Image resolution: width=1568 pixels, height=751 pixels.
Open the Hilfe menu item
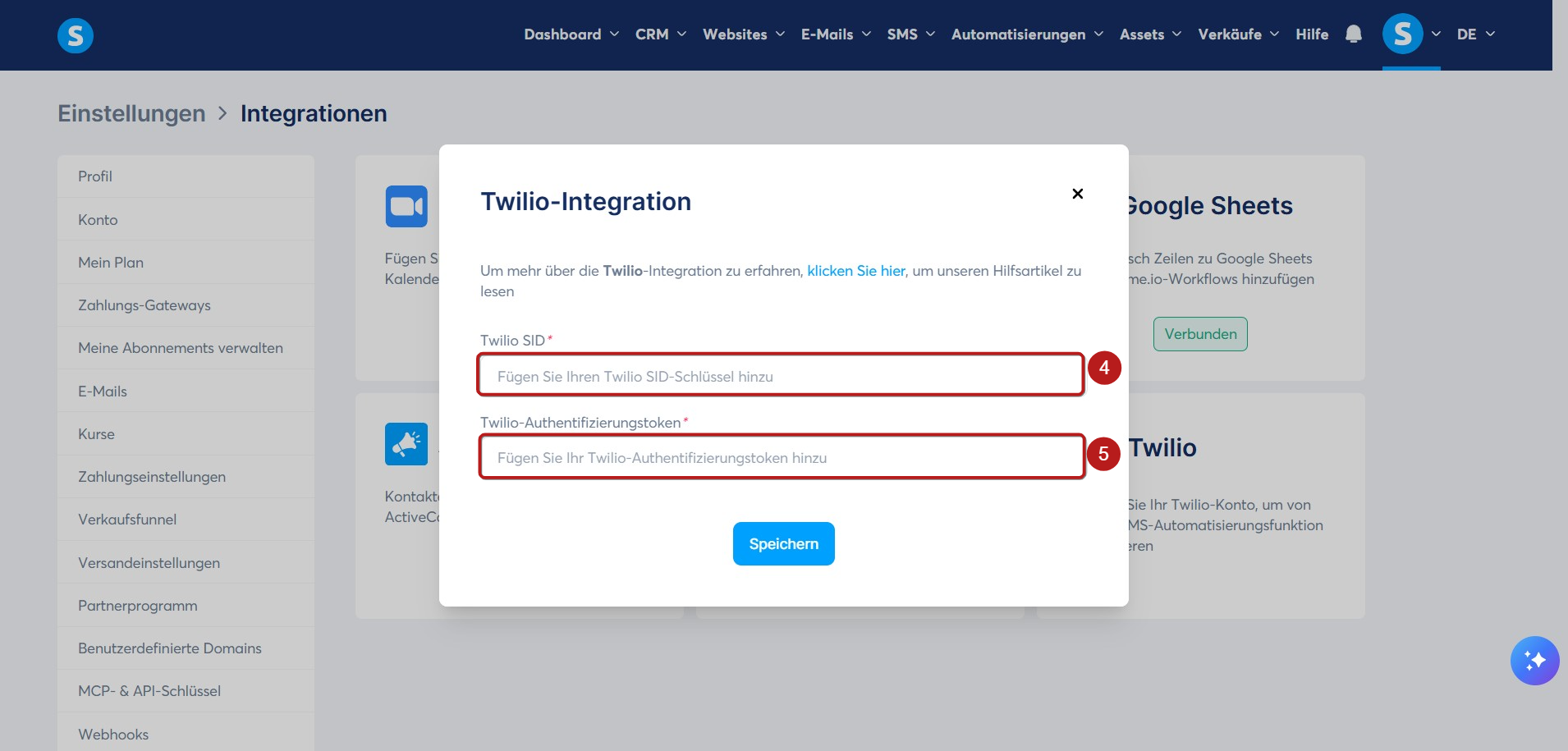click(1312, 34)
